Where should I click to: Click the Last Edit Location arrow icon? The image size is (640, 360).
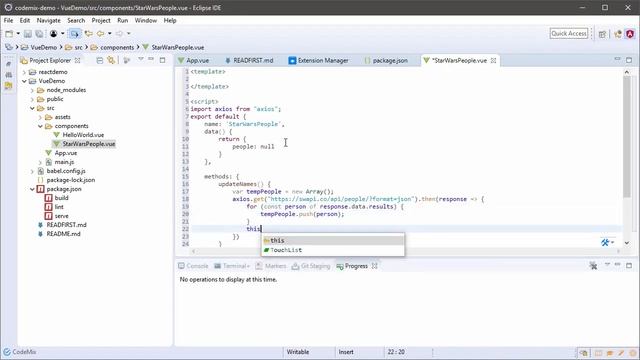tap(89, 33)
